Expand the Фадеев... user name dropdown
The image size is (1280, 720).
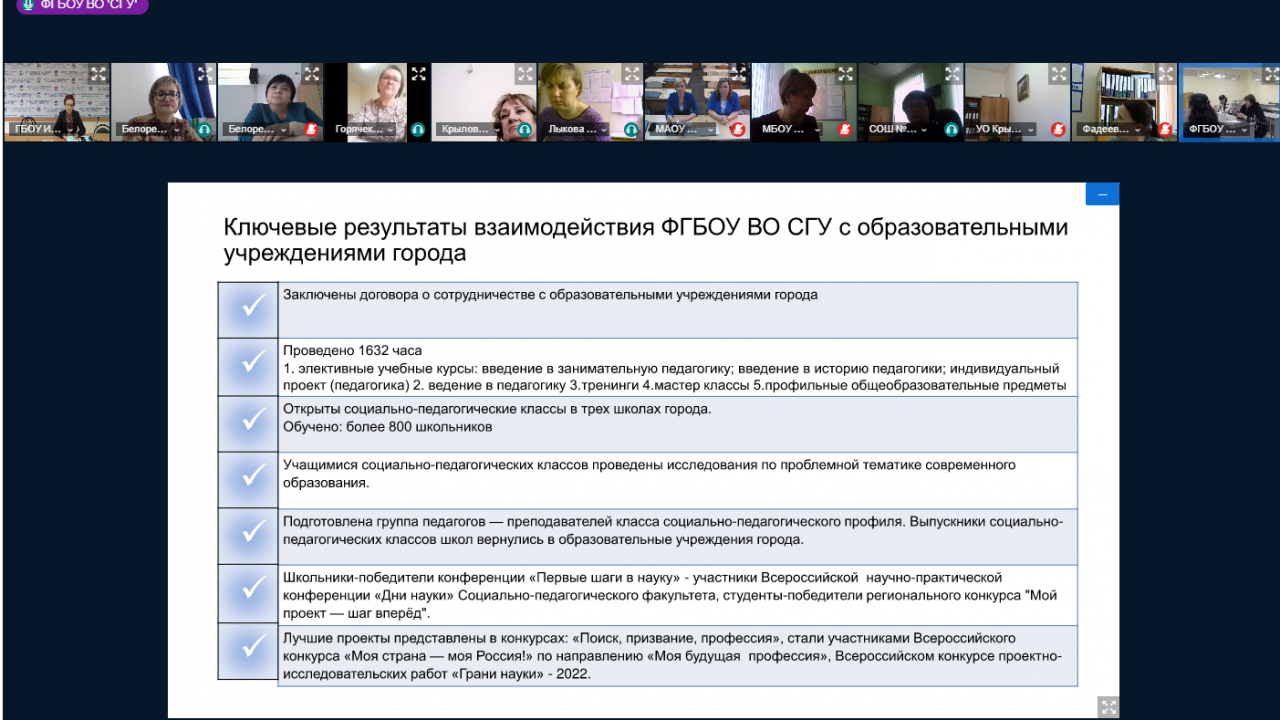(x=1139, y=129)
